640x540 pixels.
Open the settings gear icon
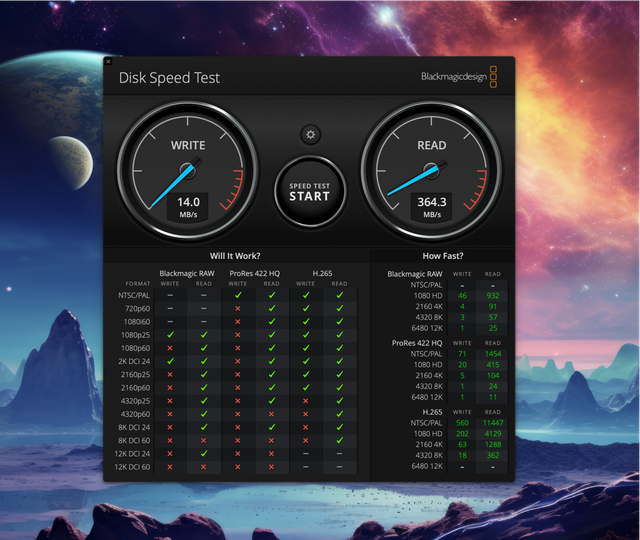pyautogui.click(x=311, y=135)
